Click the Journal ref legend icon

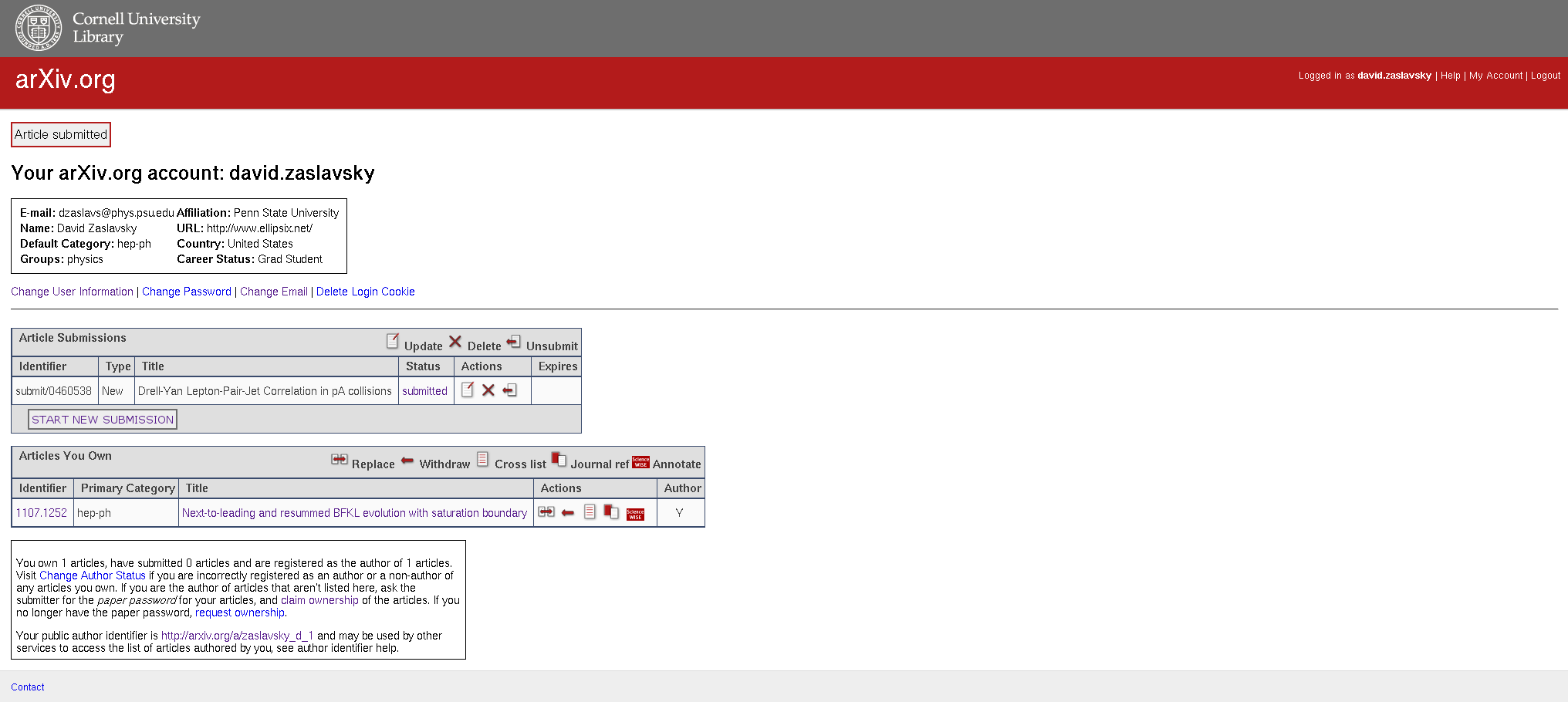pos(559,459)
